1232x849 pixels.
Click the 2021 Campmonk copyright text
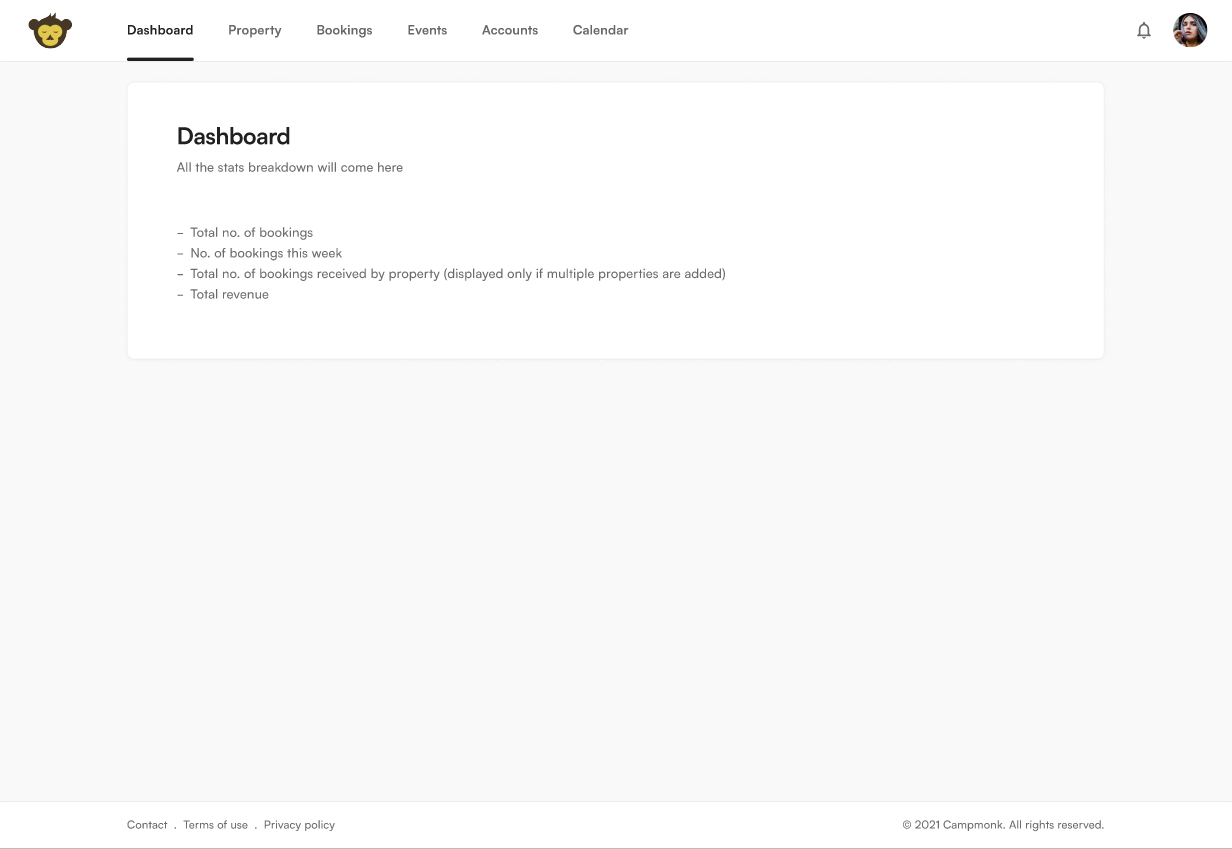point(1003,825)
